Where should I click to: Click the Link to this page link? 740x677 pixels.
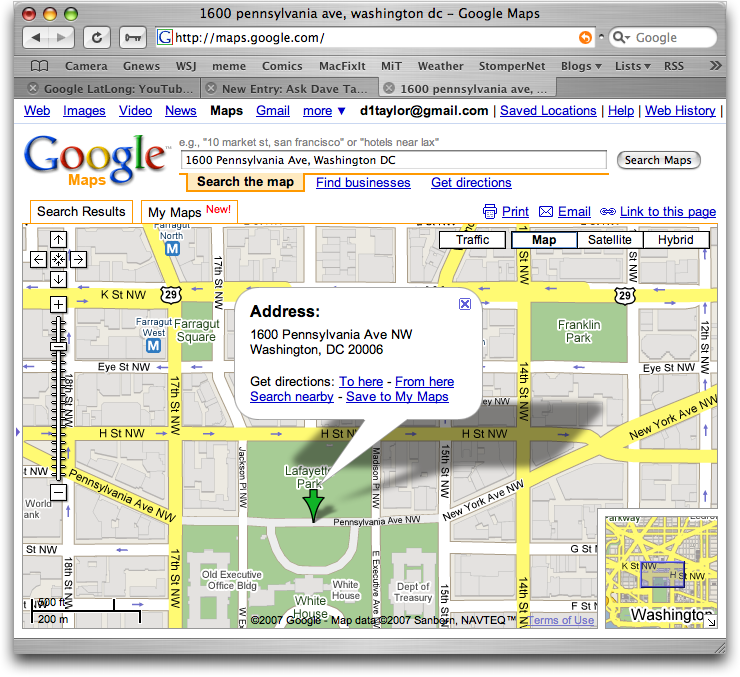click(668, 212)
